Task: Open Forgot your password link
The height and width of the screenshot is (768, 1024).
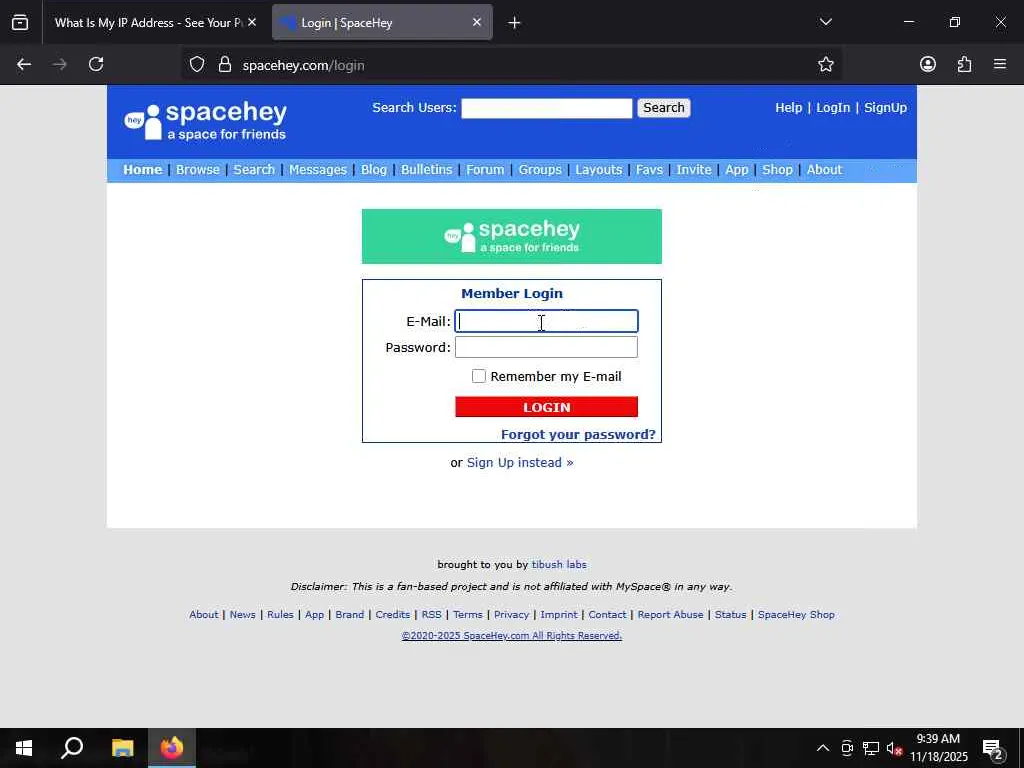Action: click(x=578, y=435)
